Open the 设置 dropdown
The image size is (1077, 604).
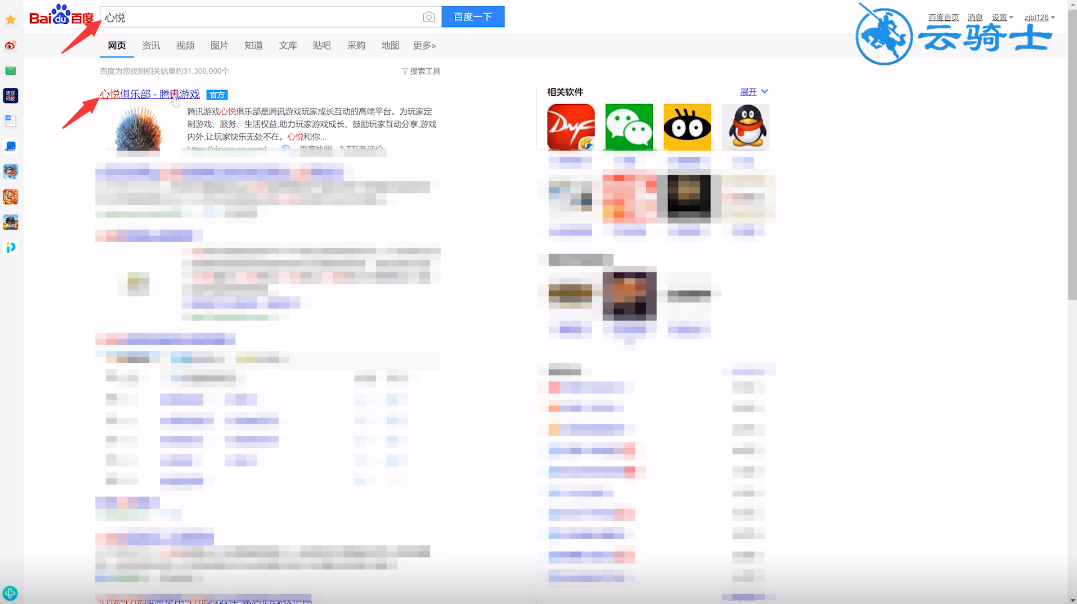point(1002,17)
